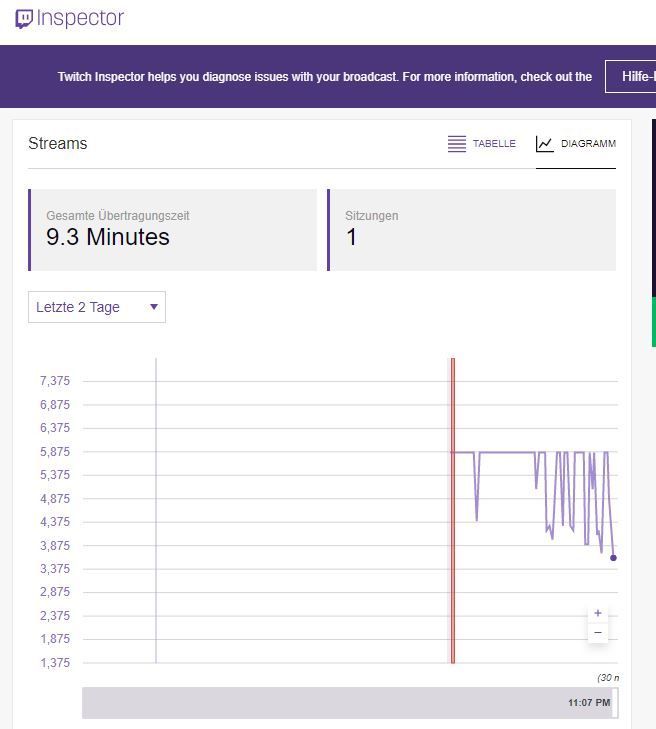Viewport: 656px width, 729px height.
Task: Click the red session start marker in chart
Action: click(453, 510)
